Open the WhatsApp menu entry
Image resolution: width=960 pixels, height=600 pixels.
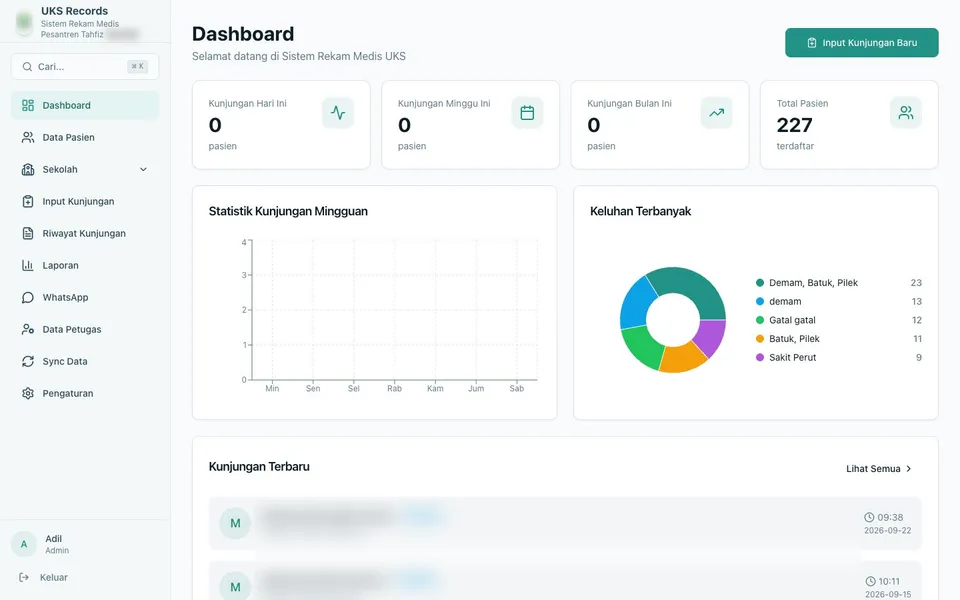(85, 298)
